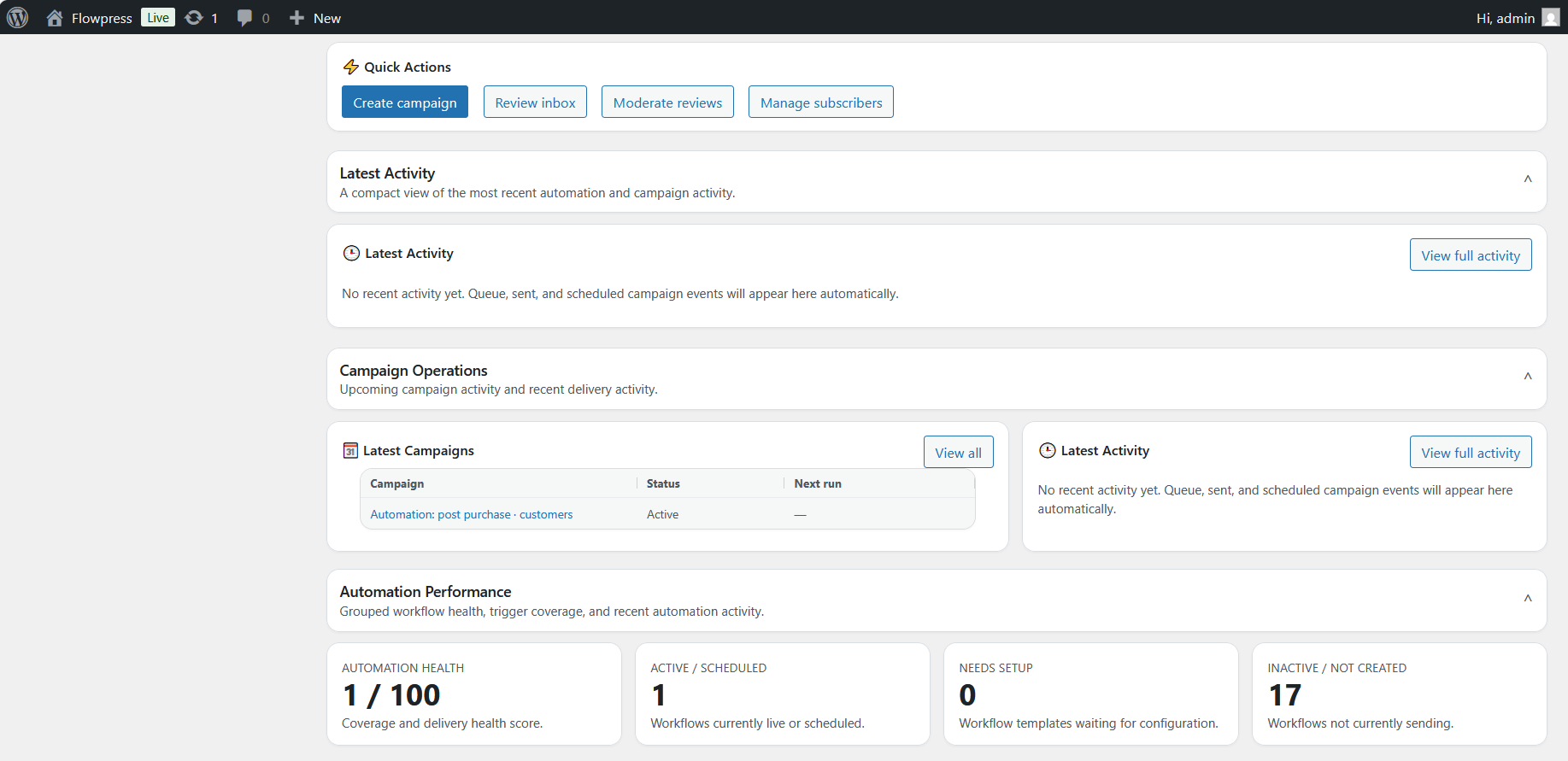Collapse the Campaign Operations section
The image size is (1568, 761).
coord(1528,377)
